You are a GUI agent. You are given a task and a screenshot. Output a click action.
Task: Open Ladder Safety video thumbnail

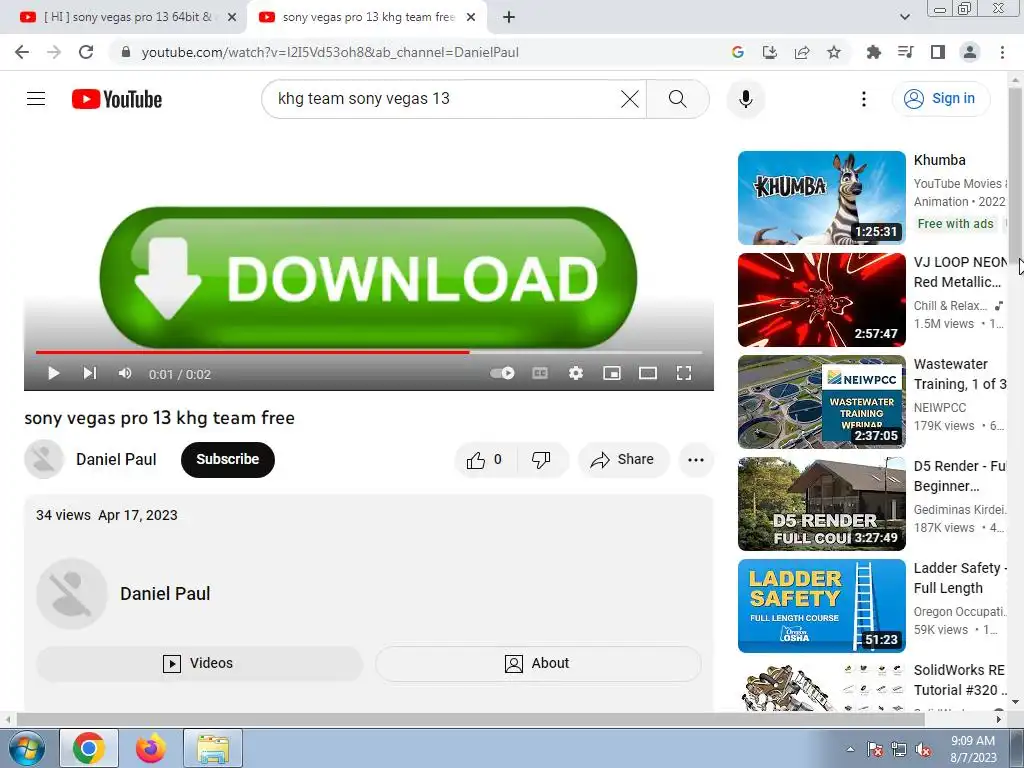tap(822, 605)
